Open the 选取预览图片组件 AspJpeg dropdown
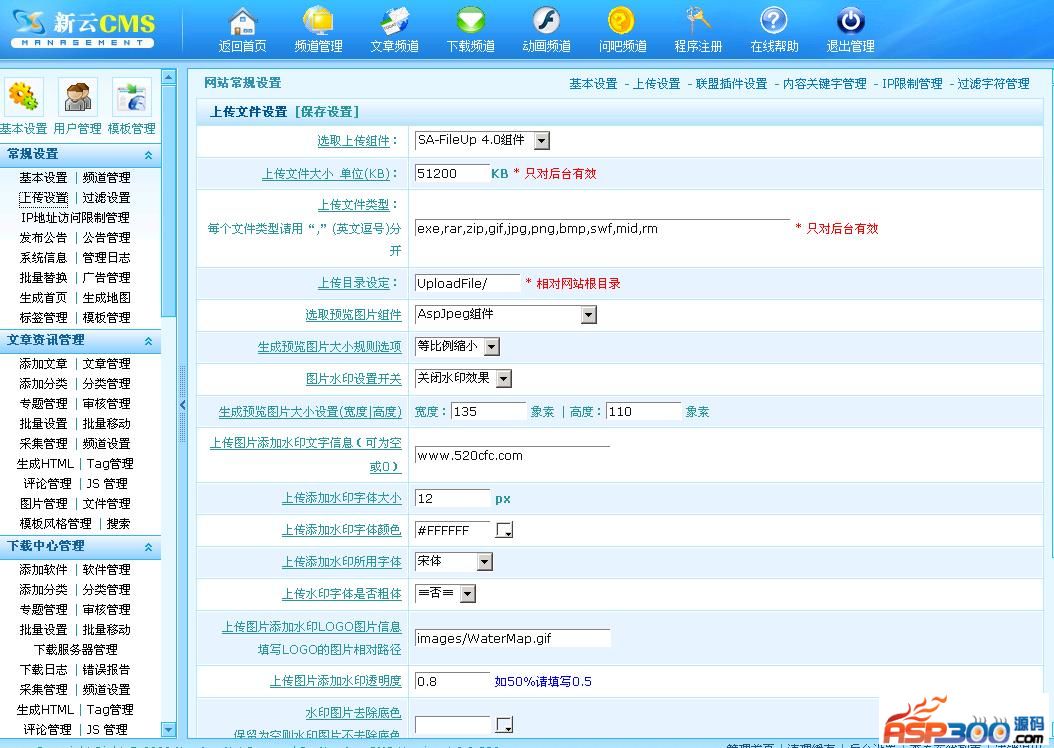 tap(589, 315)
